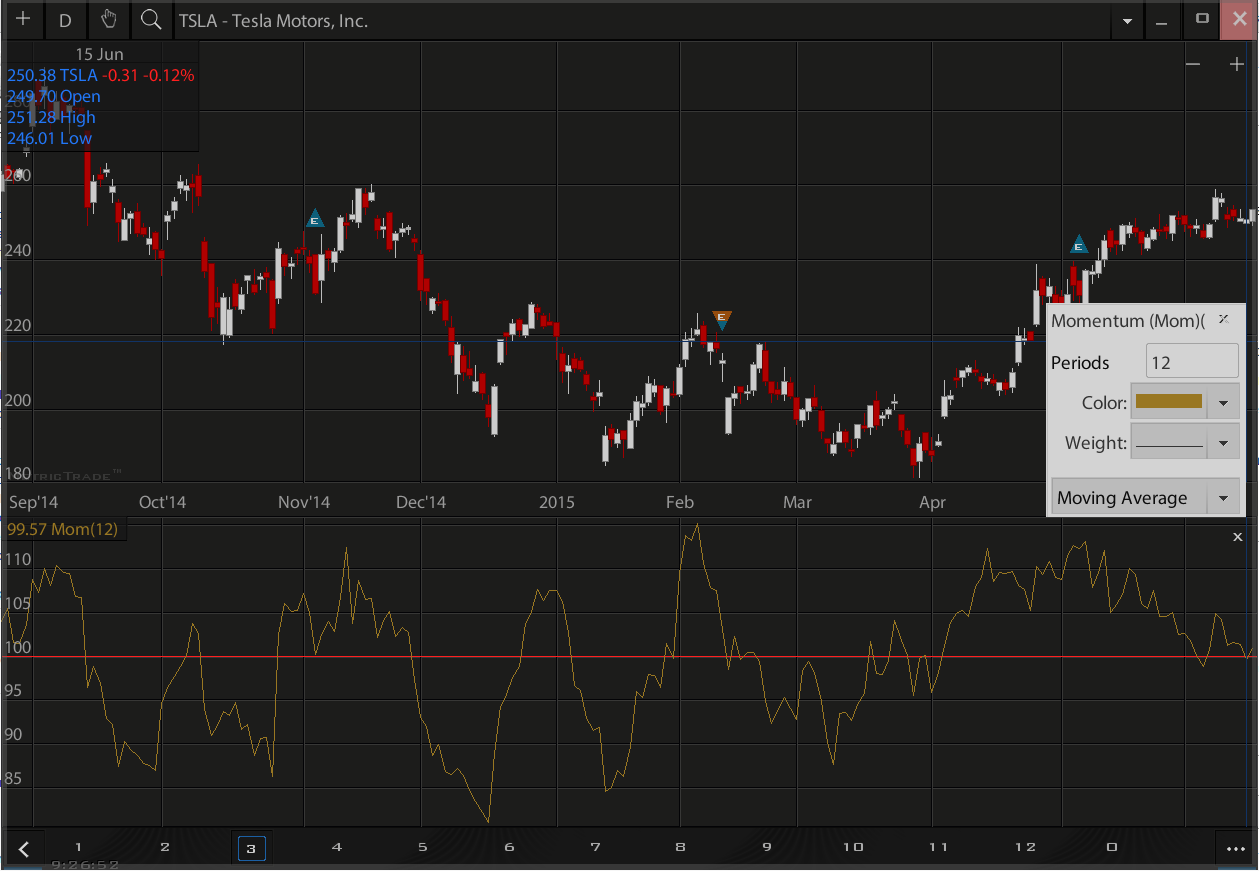1259x871 pixels.
Task: Click the 251.28 High value
Action: tap(51, 117)
